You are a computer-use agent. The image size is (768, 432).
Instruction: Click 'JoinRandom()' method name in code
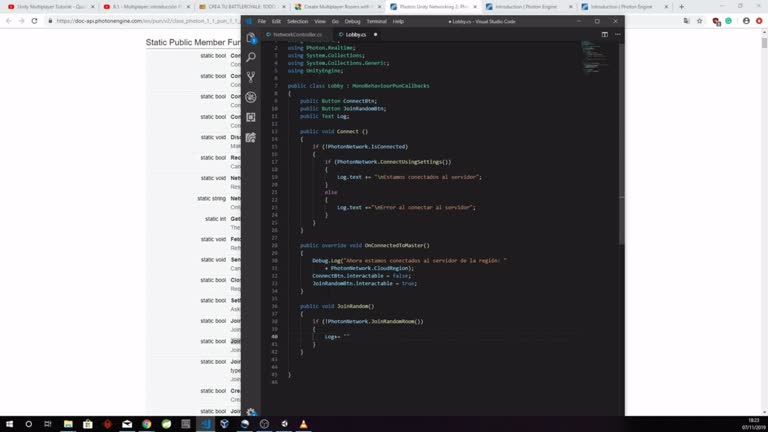coord(356,306)
